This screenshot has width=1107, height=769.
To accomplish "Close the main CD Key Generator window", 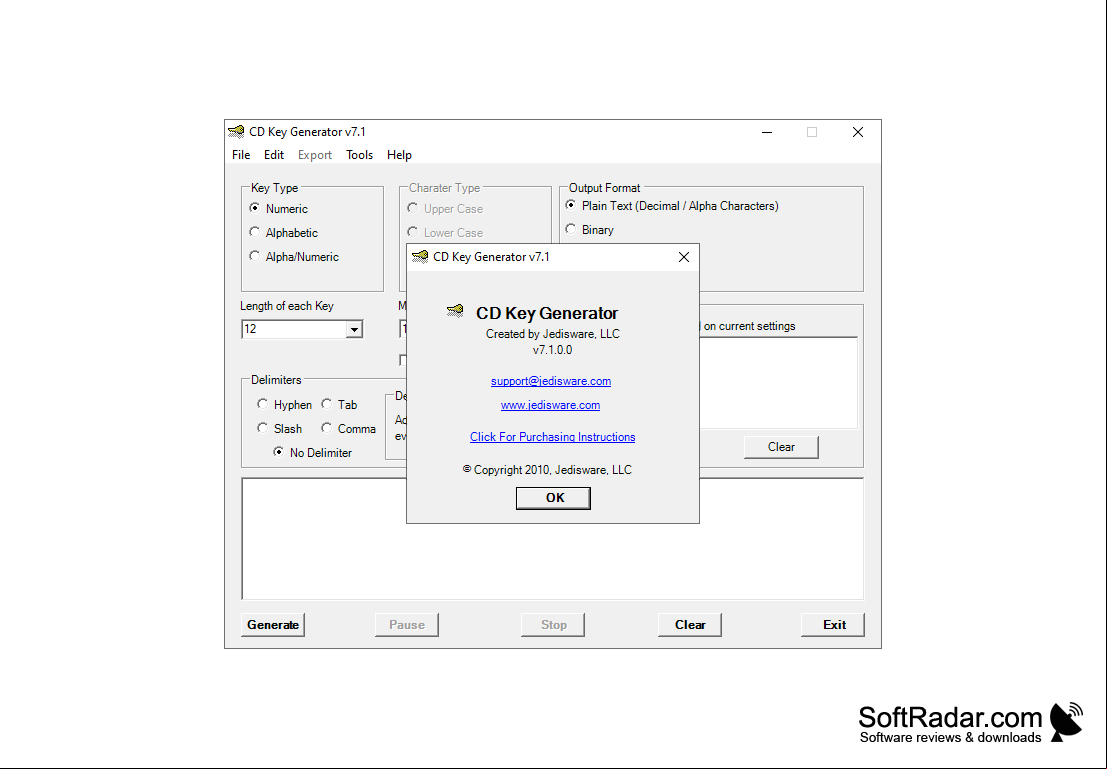I will [x=858, y=132].
